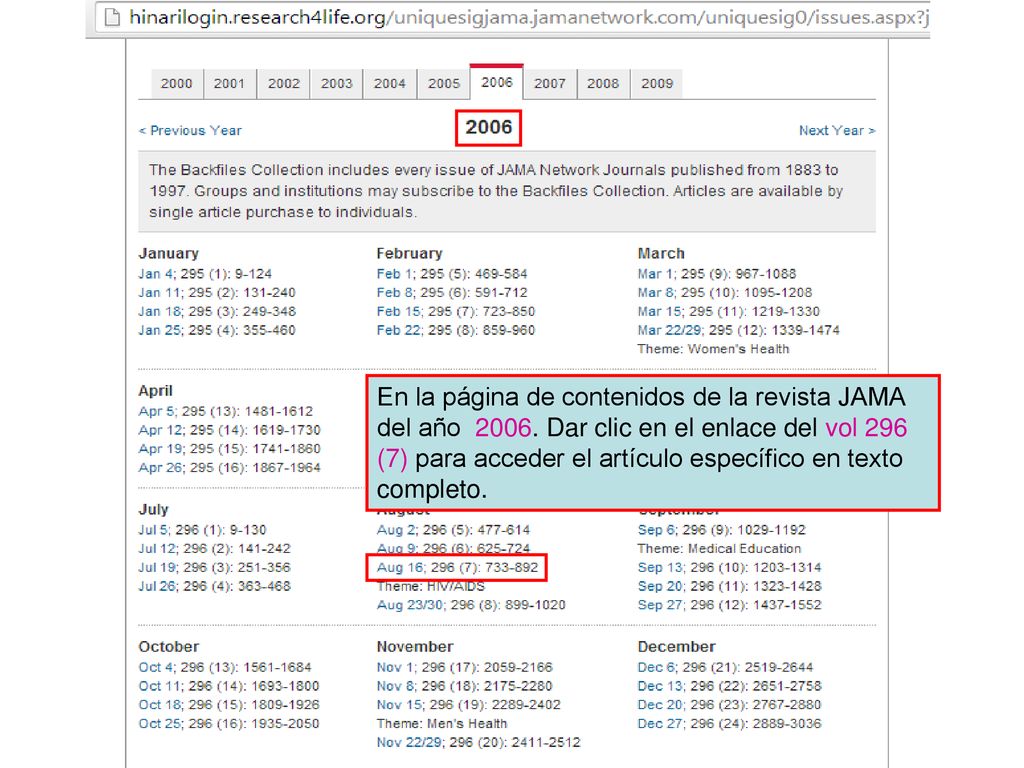This screenshot has width=1024, height=768.
Task: Open the Apr 12 issue link
Action: pyautogui.click(x=160, y=431)
